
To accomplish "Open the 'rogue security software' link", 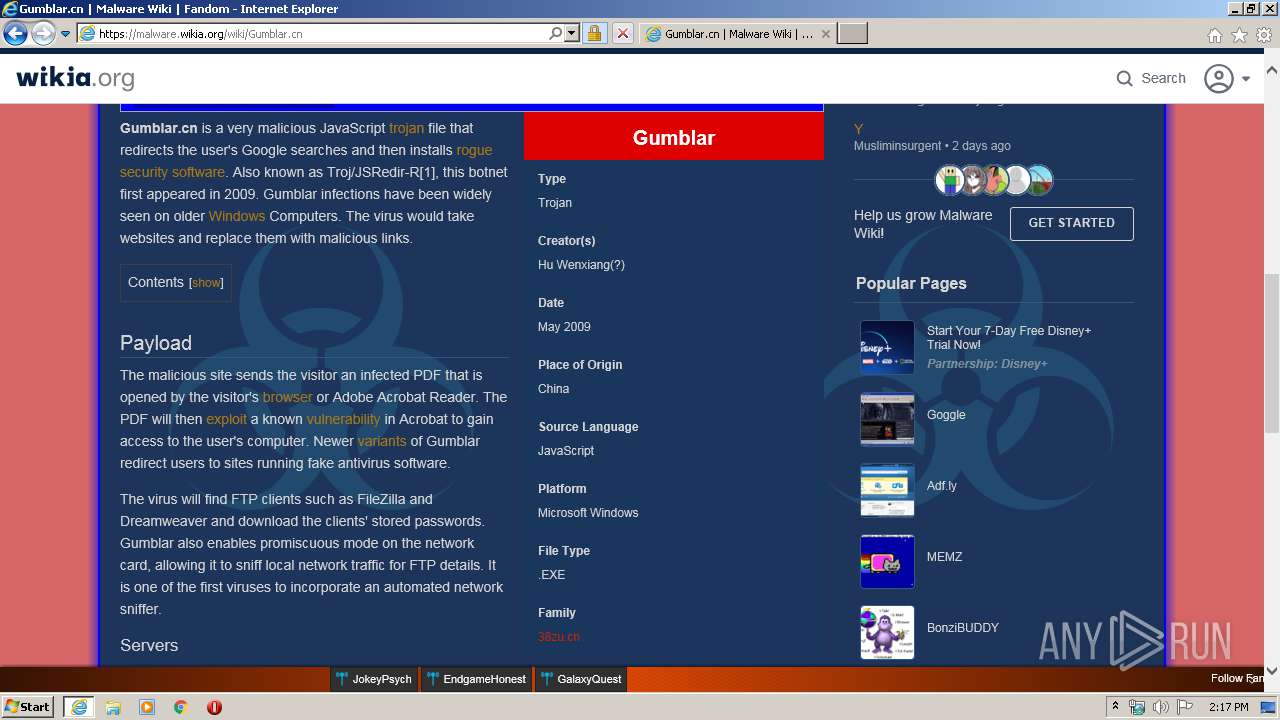I will click(306, 161).
